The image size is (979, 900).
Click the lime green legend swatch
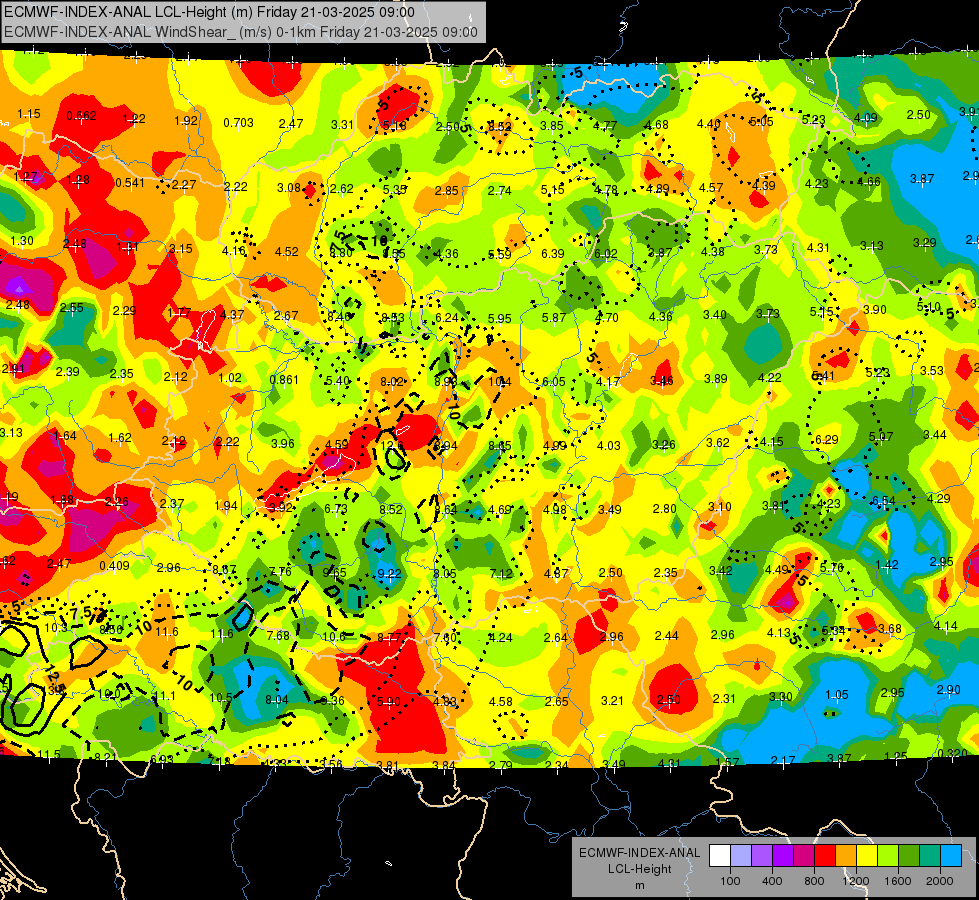click(x=888, y=856)
